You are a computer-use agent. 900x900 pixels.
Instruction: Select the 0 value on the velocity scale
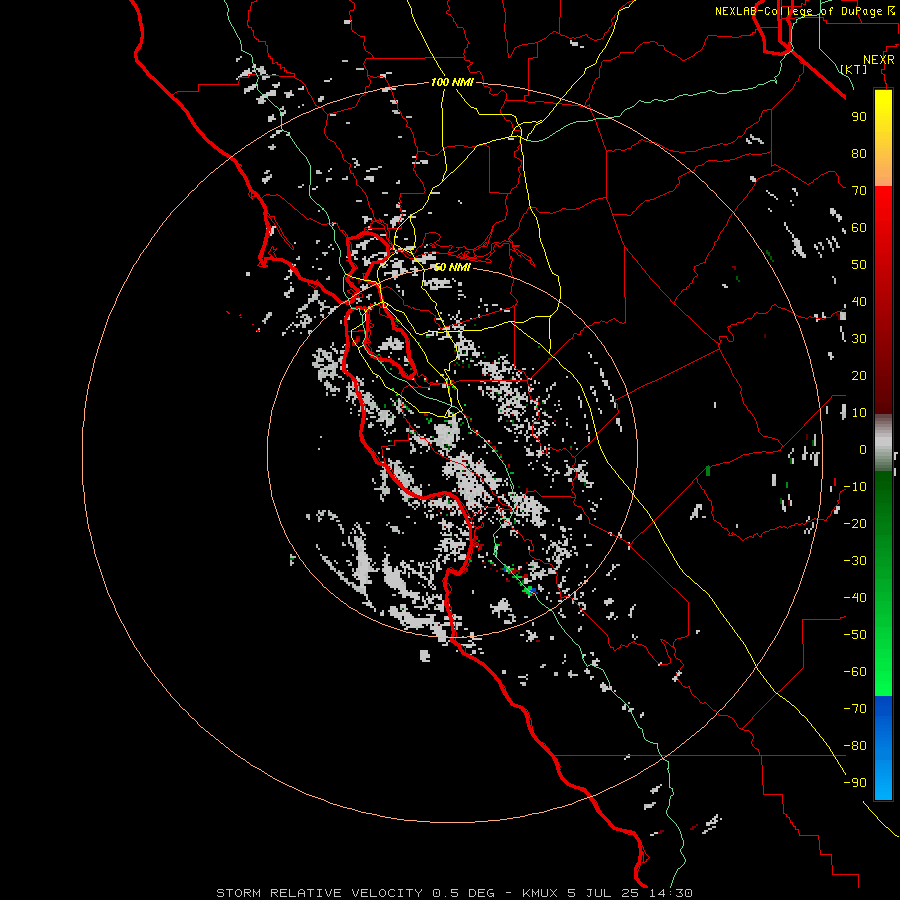tap(863, 449)
